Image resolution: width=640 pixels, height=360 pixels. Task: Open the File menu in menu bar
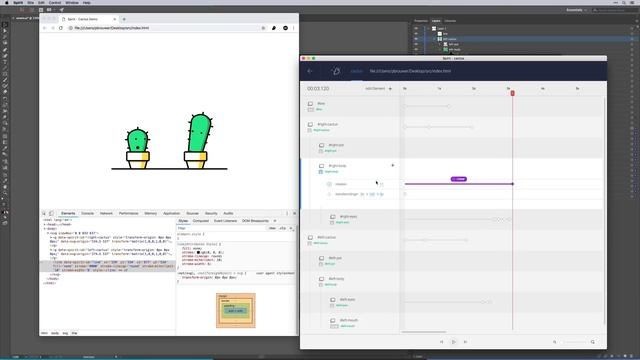coord(31,2)
